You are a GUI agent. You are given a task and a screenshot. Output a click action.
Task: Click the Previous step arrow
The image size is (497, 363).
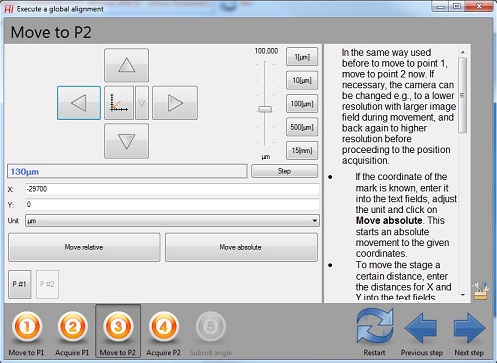coord(421,328)
